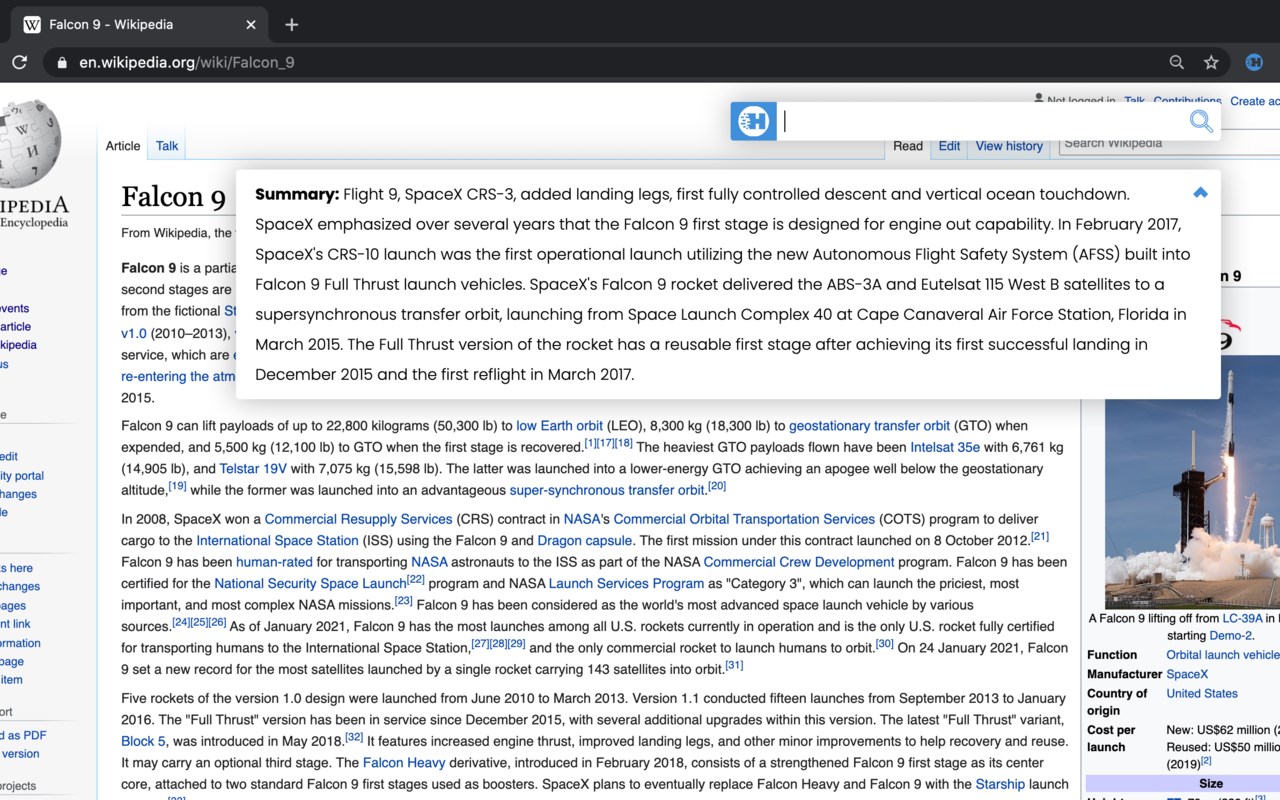This screenshot has width=1280, height=800.
Task: Open the View history tab
Action: [1009, 146]
